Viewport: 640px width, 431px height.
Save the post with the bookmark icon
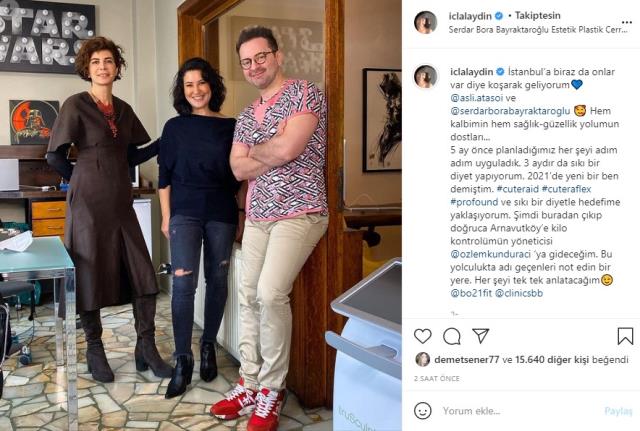[x=625, y=336]
